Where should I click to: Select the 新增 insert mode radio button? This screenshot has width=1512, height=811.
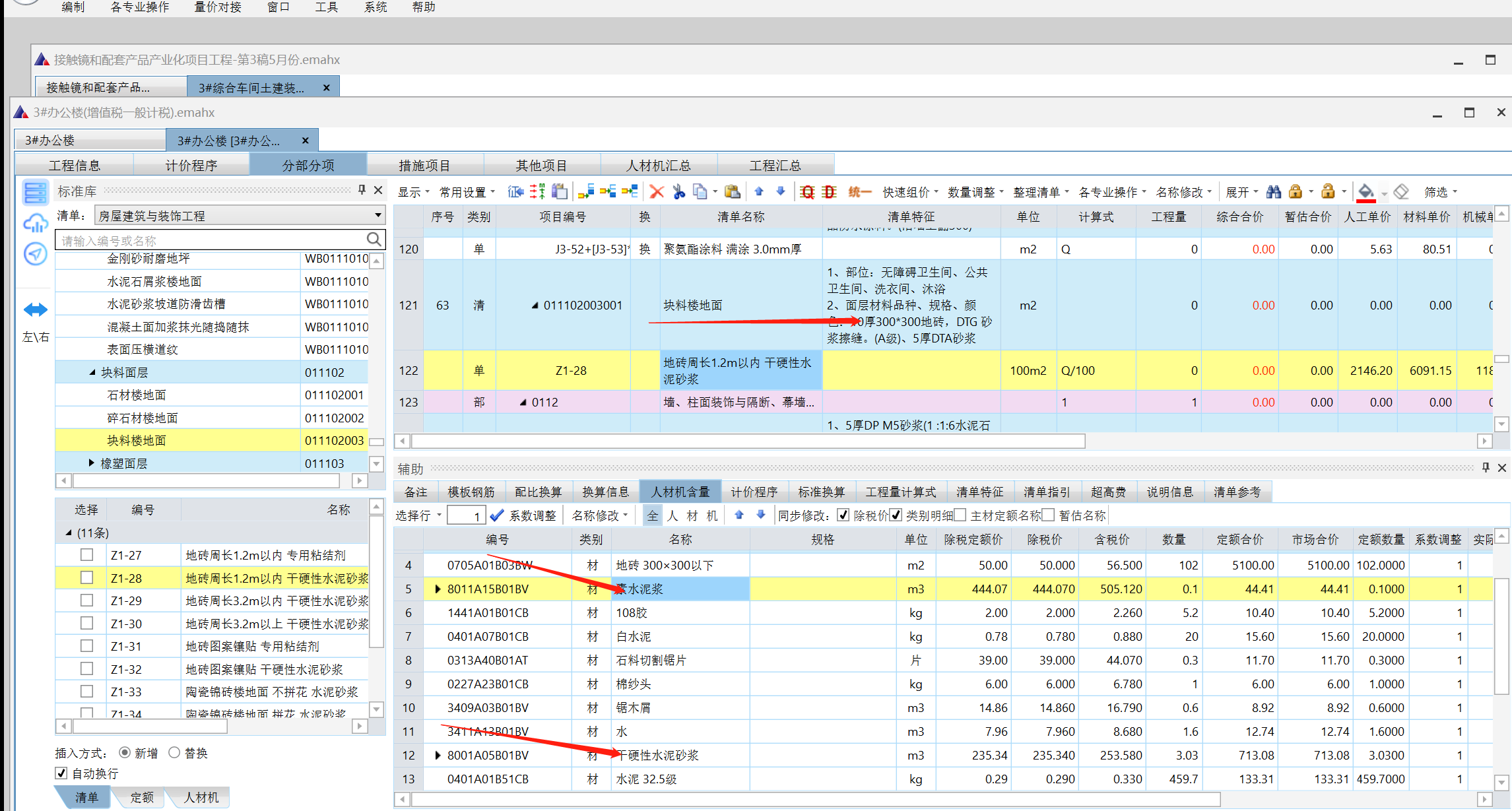(x=125, y=753)
